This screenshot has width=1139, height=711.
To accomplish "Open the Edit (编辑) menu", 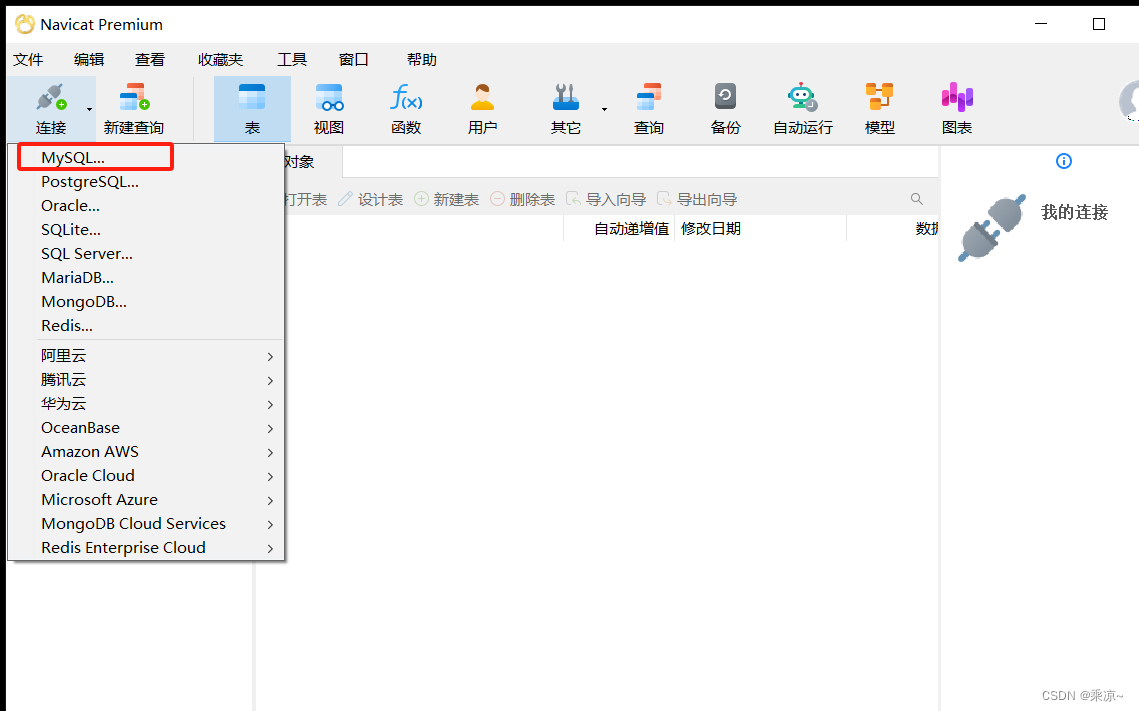I will (89, 60).
